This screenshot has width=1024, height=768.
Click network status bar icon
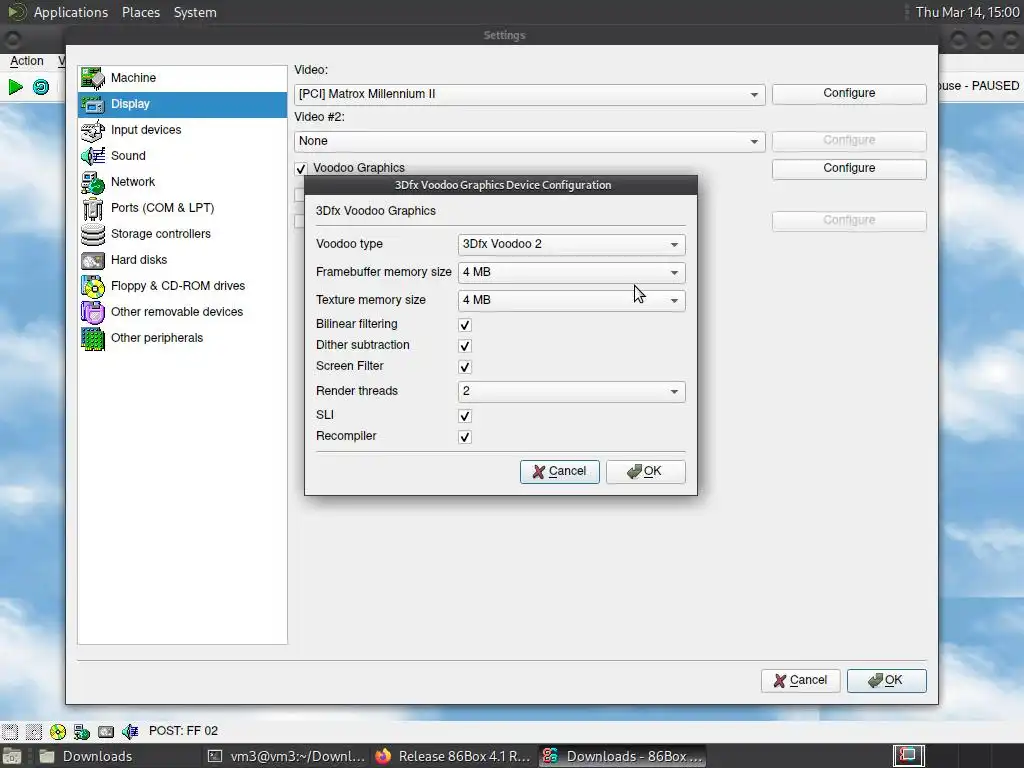click(82, 731)
